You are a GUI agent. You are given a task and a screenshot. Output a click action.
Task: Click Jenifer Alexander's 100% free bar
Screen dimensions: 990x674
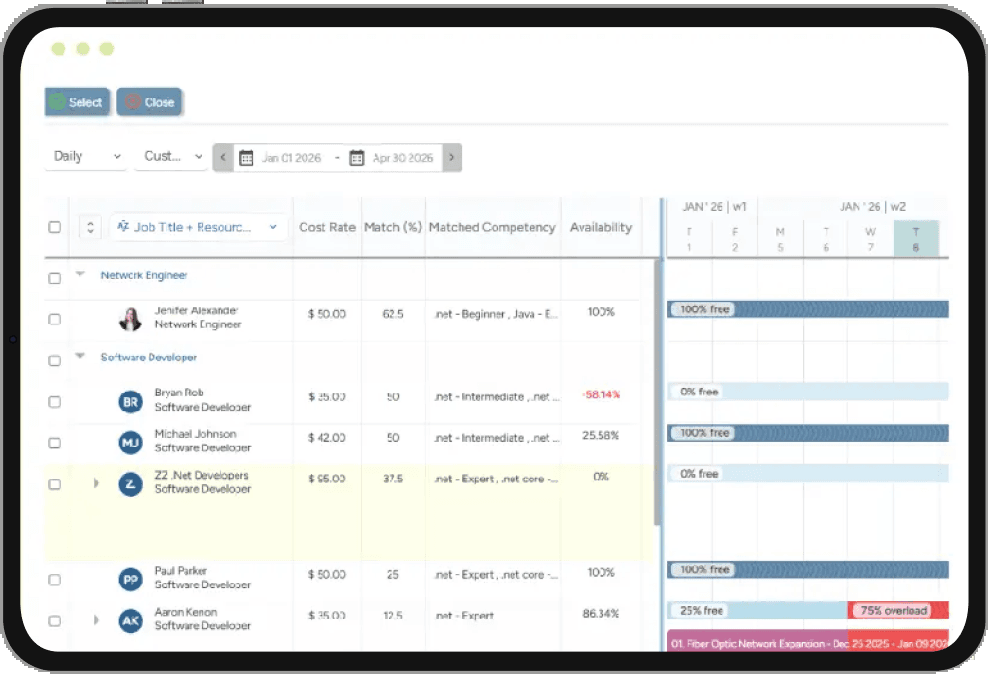pyautogui.click(x=808, y=309)
